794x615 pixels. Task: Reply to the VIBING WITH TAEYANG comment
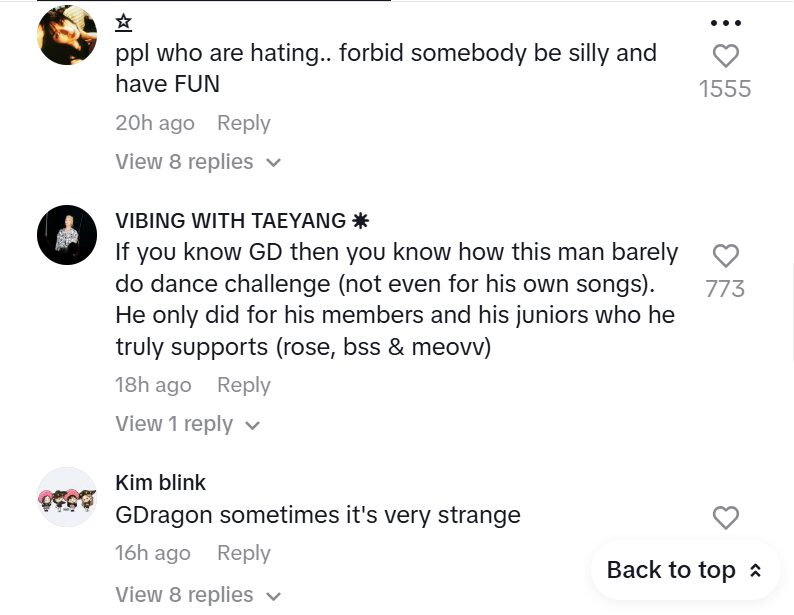244,385
